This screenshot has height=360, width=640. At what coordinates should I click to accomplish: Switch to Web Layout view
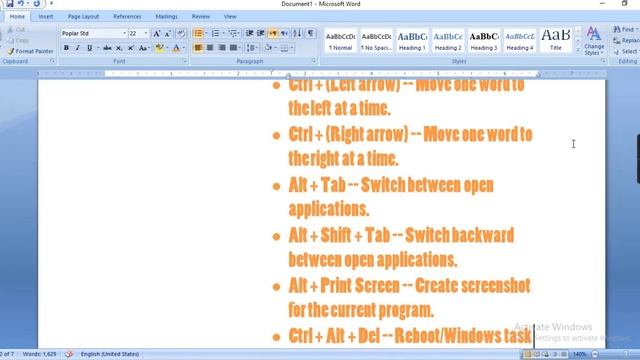[545, 354]
